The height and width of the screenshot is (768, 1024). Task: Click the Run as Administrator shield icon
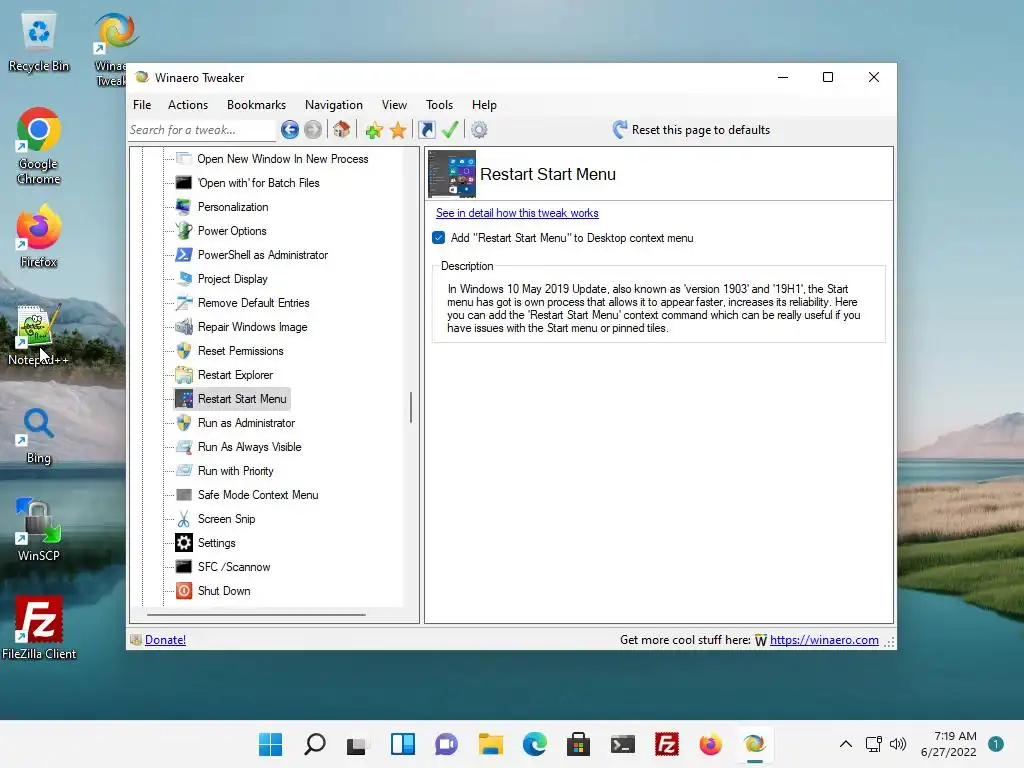pos(184,423)
